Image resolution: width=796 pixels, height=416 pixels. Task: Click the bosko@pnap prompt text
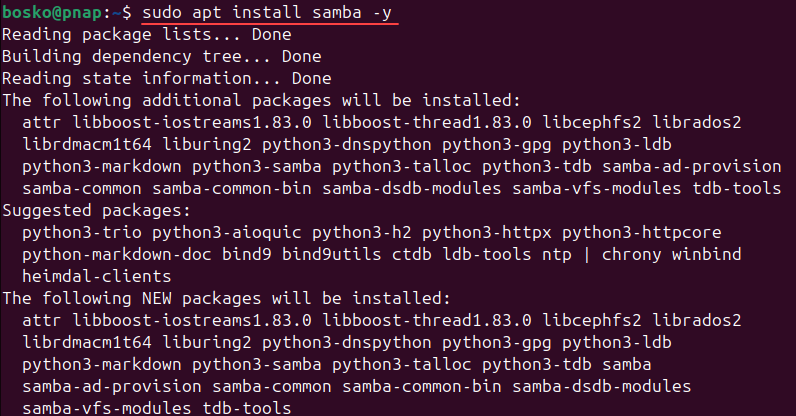pos(52,13)
